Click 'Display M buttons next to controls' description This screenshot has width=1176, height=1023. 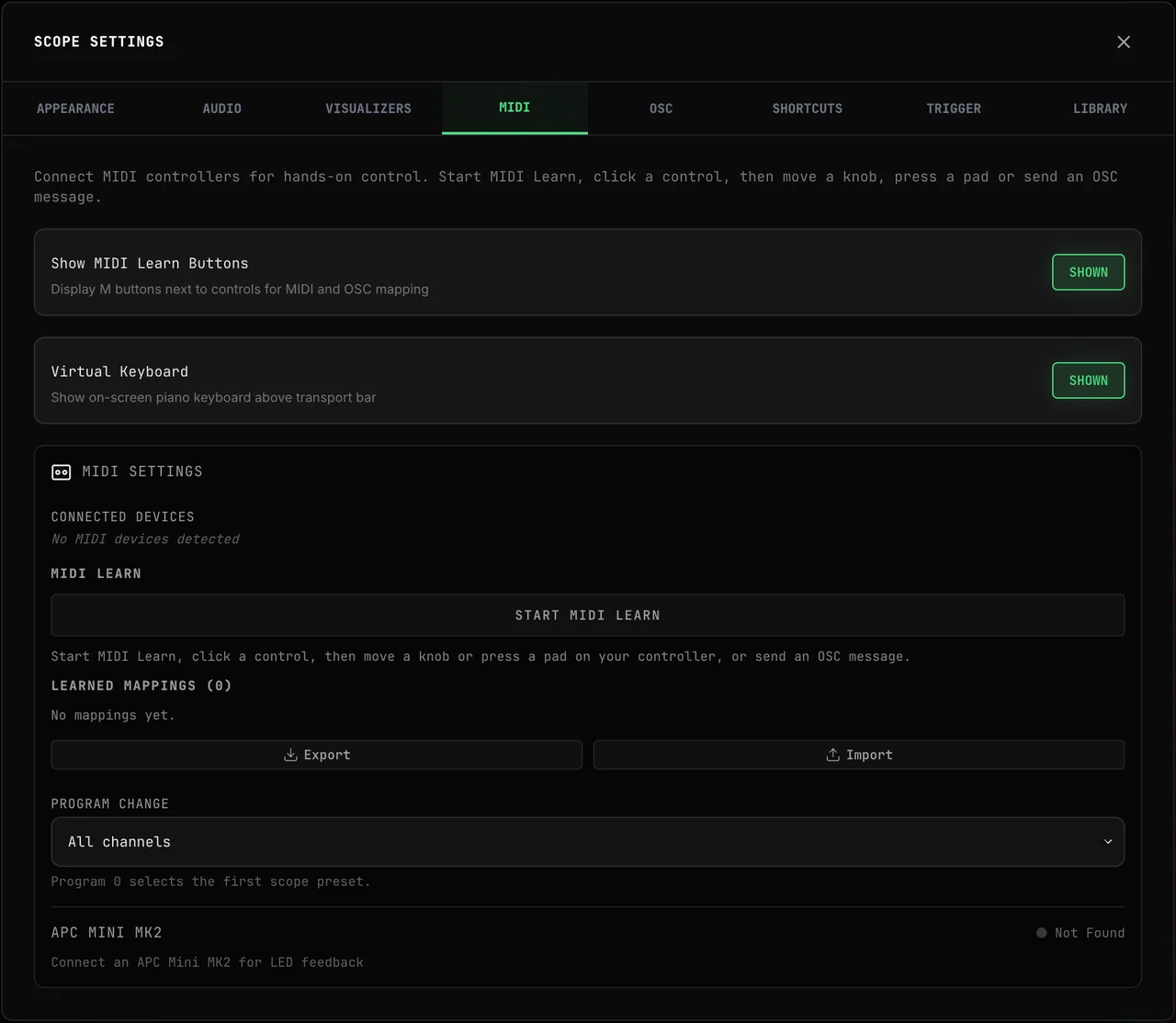pyautogui.click(x=240, y=290)
